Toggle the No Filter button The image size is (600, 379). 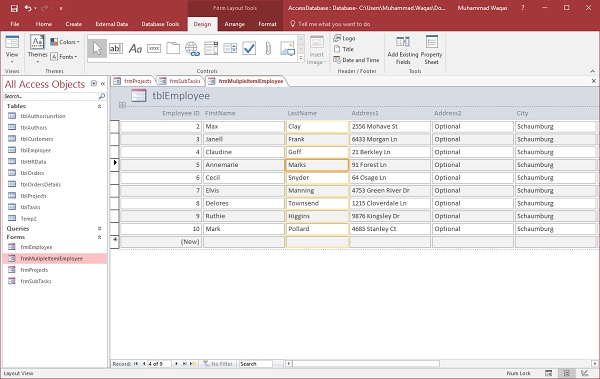click(217, 364)
